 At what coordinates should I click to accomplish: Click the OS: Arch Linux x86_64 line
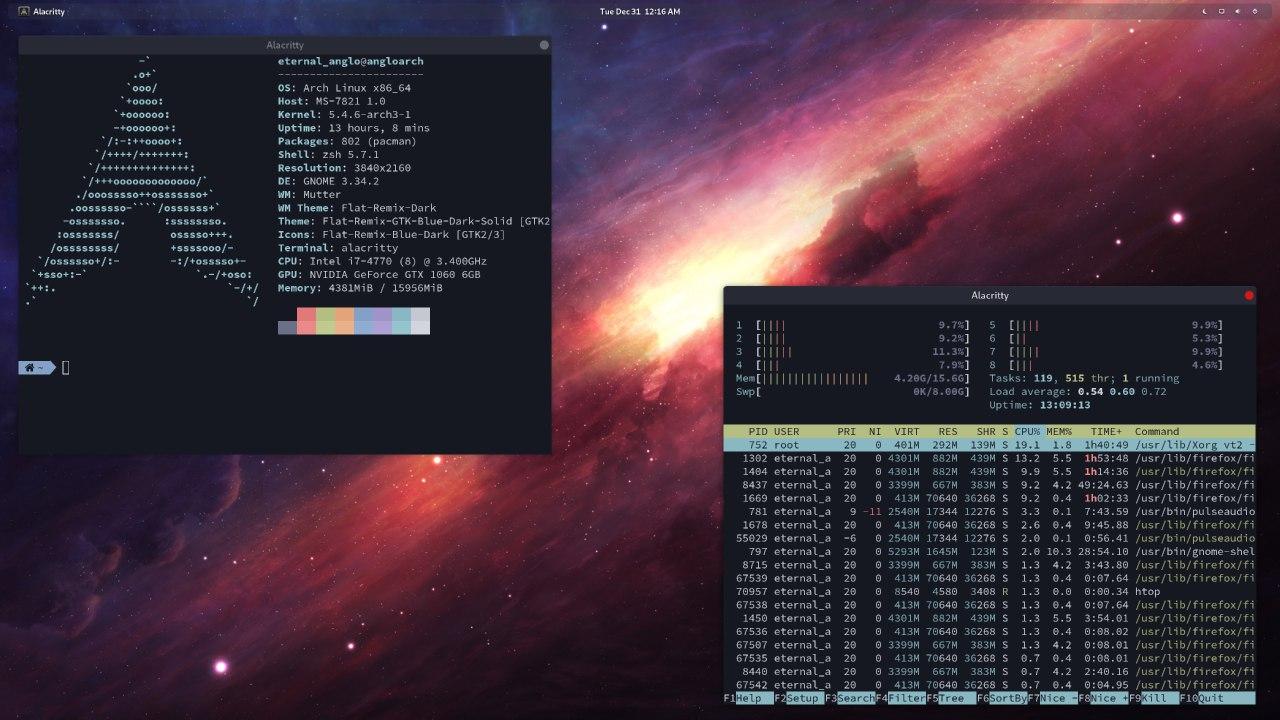coord(344,88)
